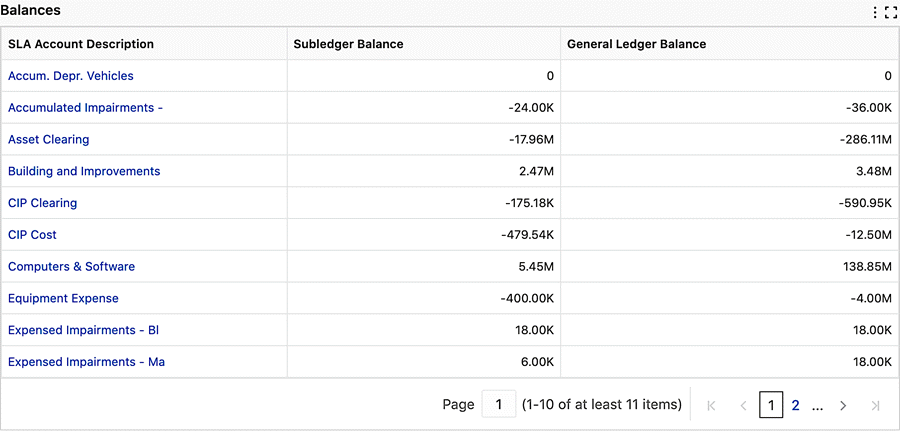Open the Balances panel kebab menu

point(875,13)
